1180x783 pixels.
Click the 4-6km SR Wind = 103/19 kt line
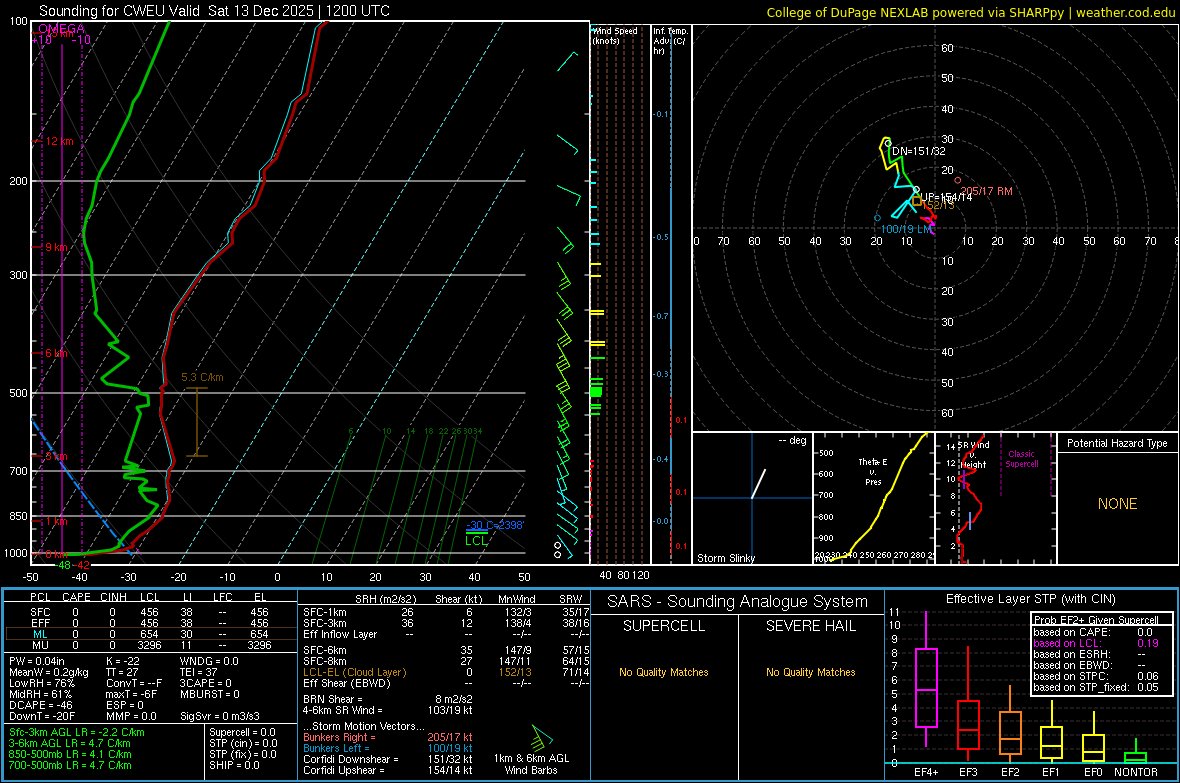coord(388,711)
